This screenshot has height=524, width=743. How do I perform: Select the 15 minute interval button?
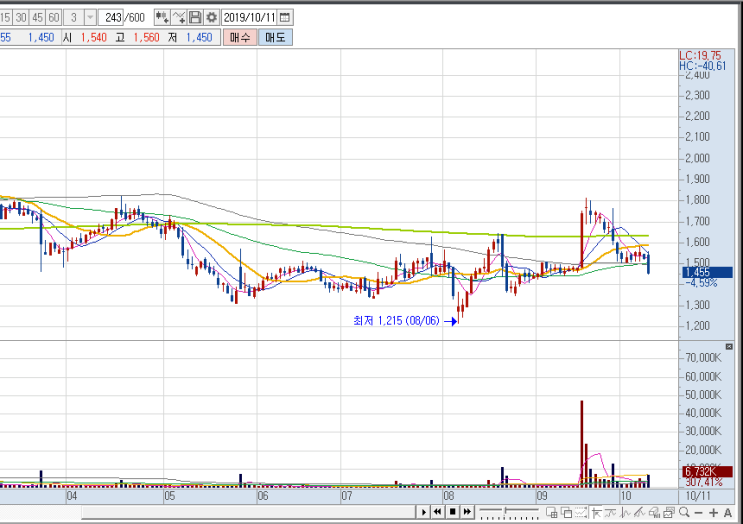point(5,18)
